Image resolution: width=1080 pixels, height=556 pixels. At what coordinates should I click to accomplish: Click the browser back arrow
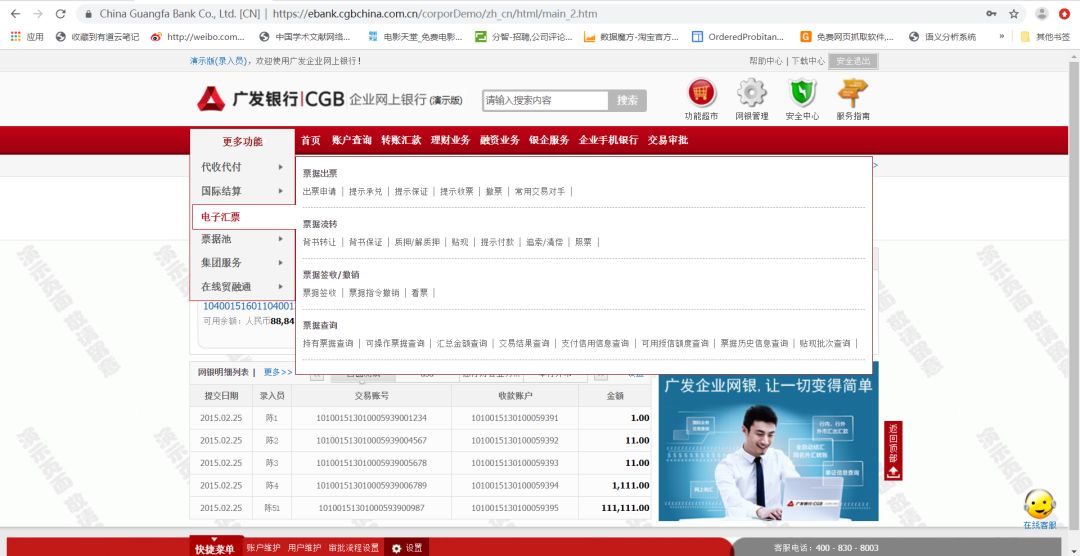click(15, 14)
